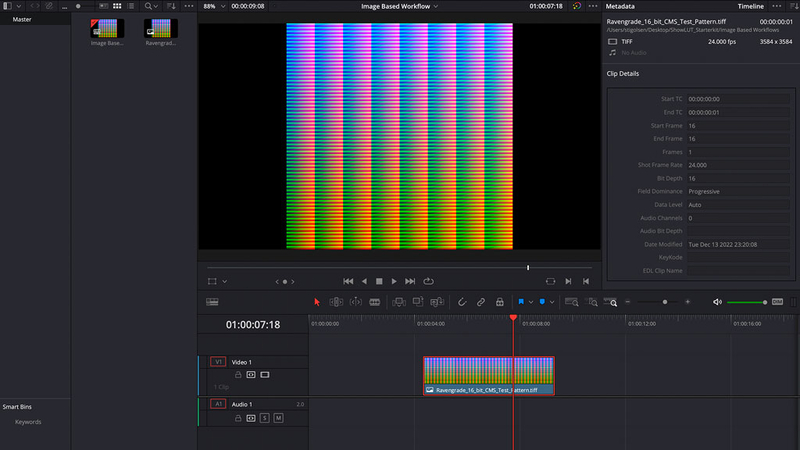Click the position lock padlock in toolbar
The image size is (800, 450).
click(500, 301)
